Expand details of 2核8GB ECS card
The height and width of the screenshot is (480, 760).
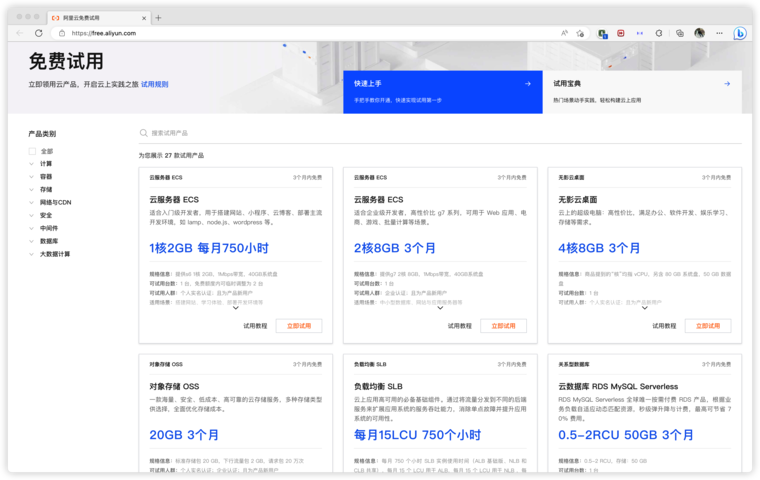[x=440, y=308]
